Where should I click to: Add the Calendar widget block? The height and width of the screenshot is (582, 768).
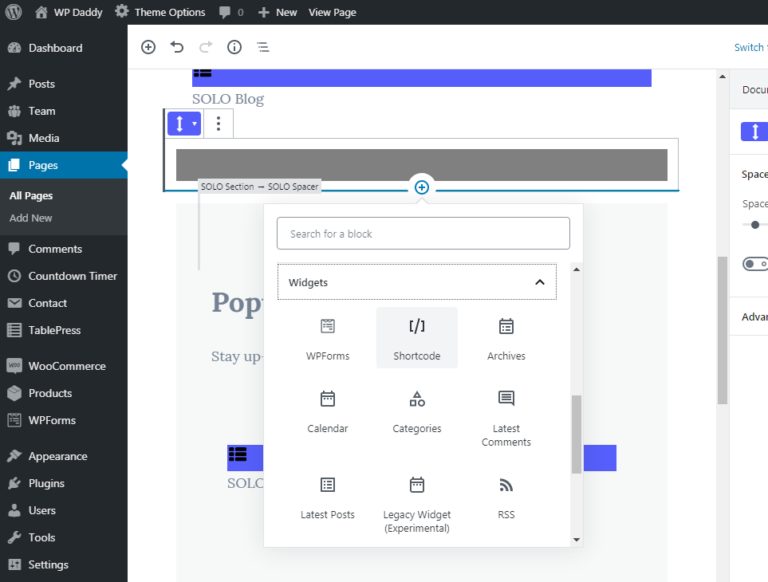tap(327, 410)
